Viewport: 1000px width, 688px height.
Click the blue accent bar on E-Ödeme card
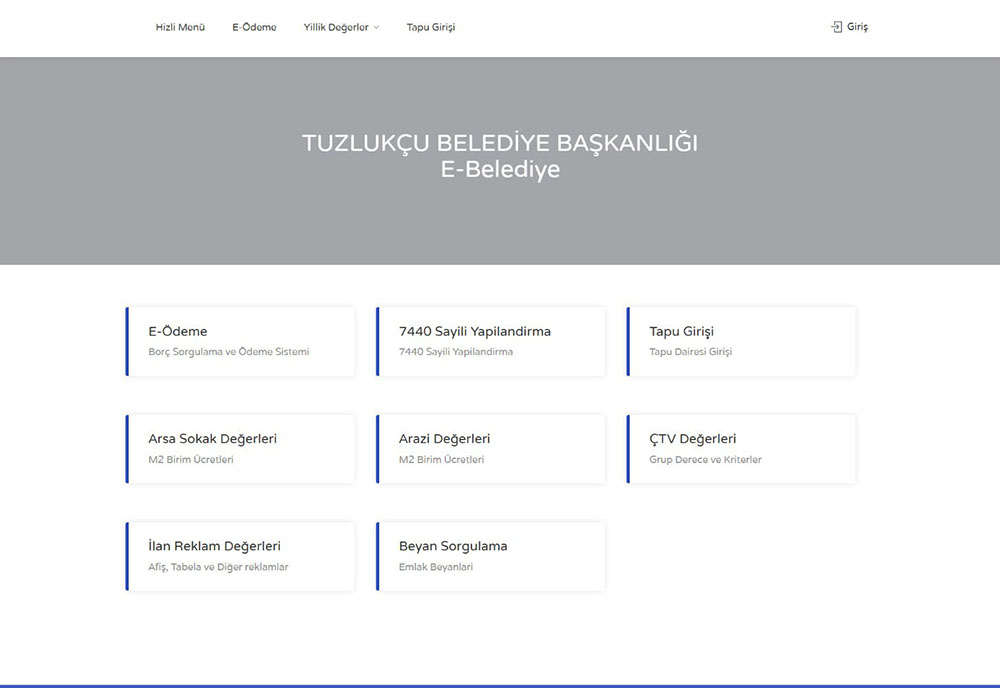pos(126,341)
